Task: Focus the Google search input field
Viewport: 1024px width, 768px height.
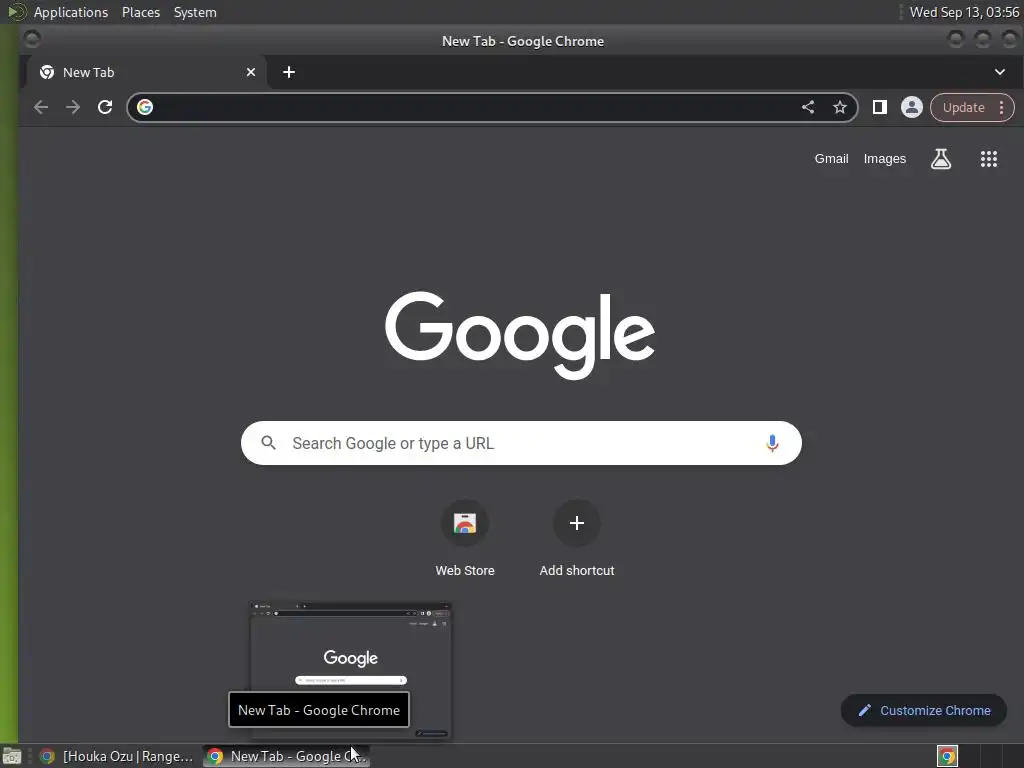Action: coord(521,443)
